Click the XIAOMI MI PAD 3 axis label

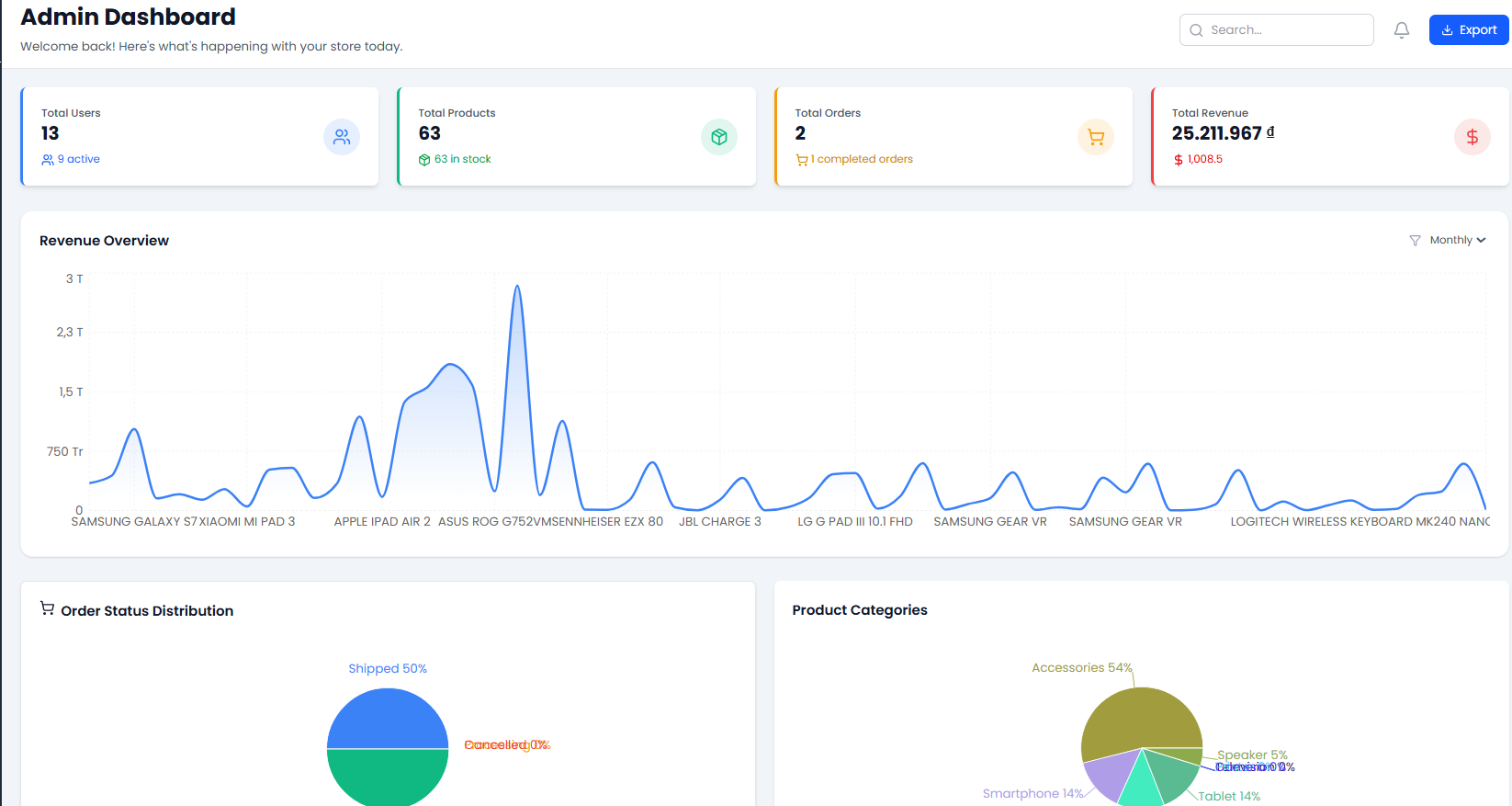click(247, 521)
